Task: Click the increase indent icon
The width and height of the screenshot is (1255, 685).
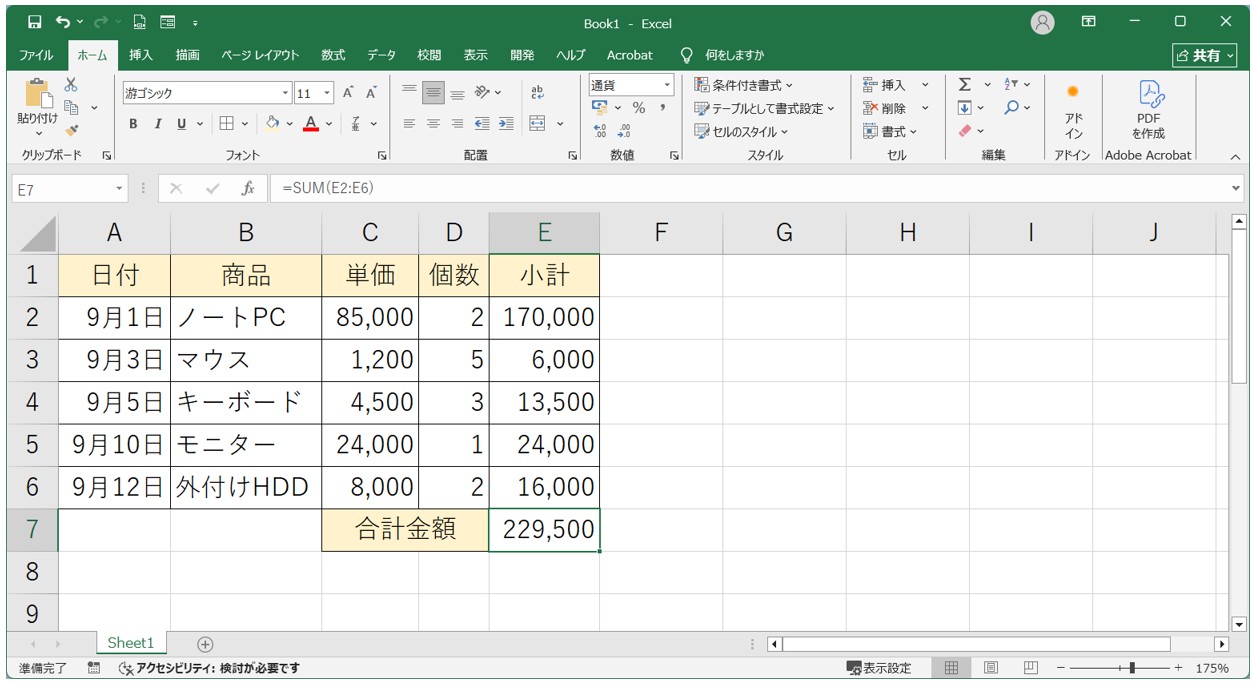Action: [506, 124]
